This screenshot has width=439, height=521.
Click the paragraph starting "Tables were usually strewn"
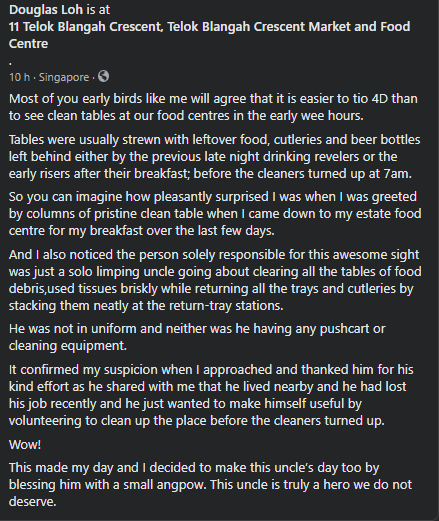(x=214, y=156)
